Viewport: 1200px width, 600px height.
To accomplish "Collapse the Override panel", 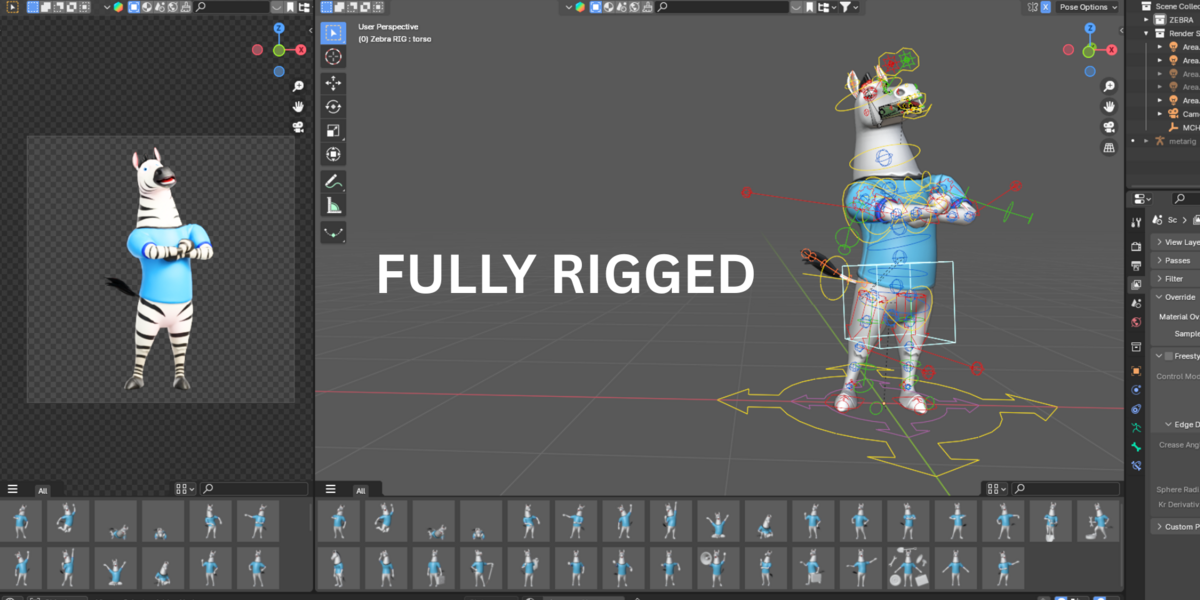I will coord(1175,297).
